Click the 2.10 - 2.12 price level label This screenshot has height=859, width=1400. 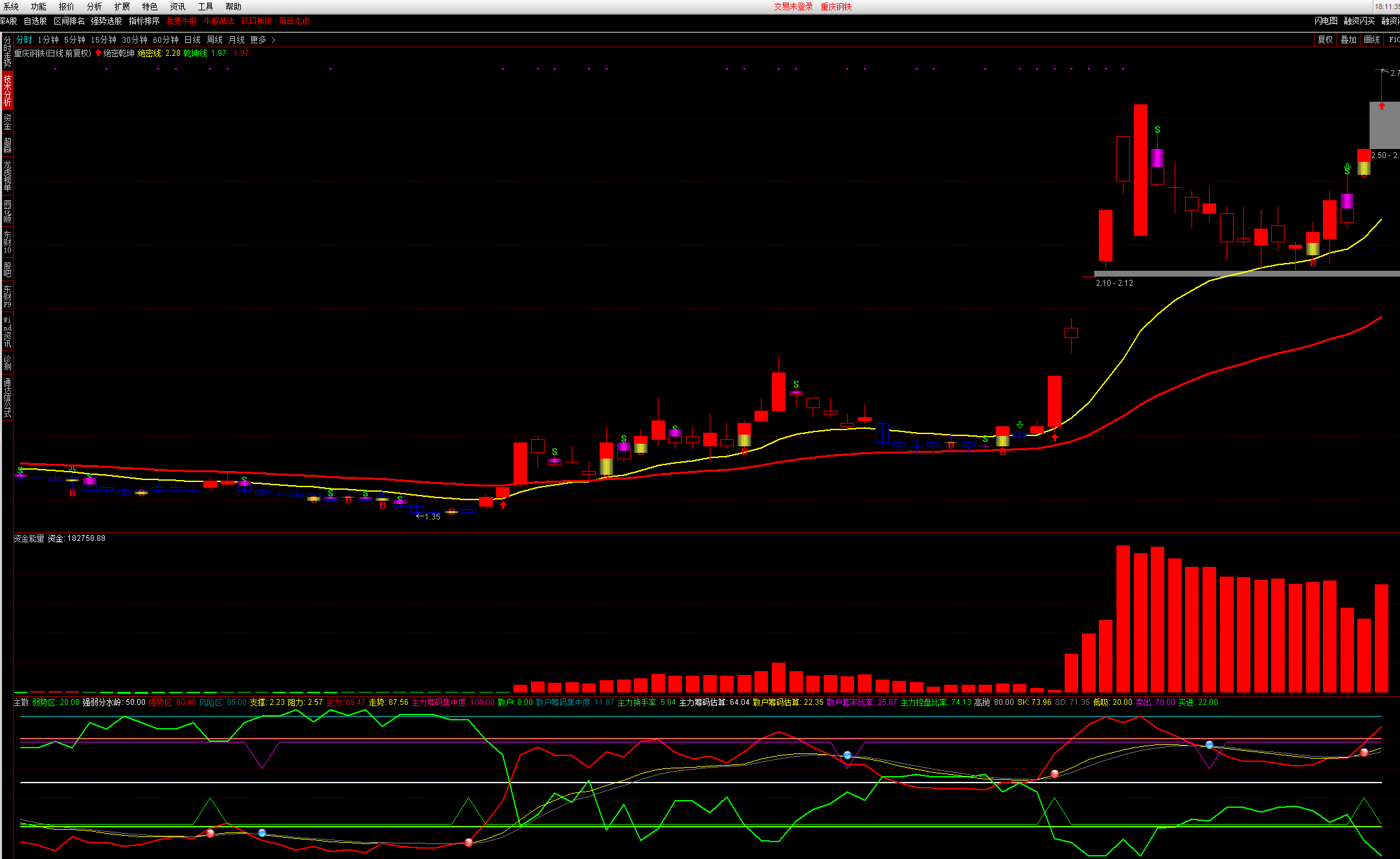click(x=1114, y=283)
